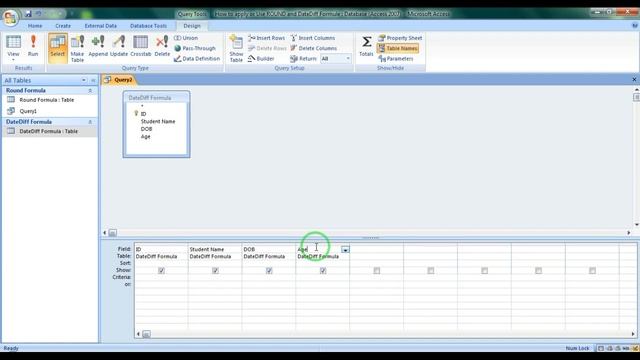Click the DOB field cell in grid
The width and height of the screenshot is (640, 360).
coord(269,249)
